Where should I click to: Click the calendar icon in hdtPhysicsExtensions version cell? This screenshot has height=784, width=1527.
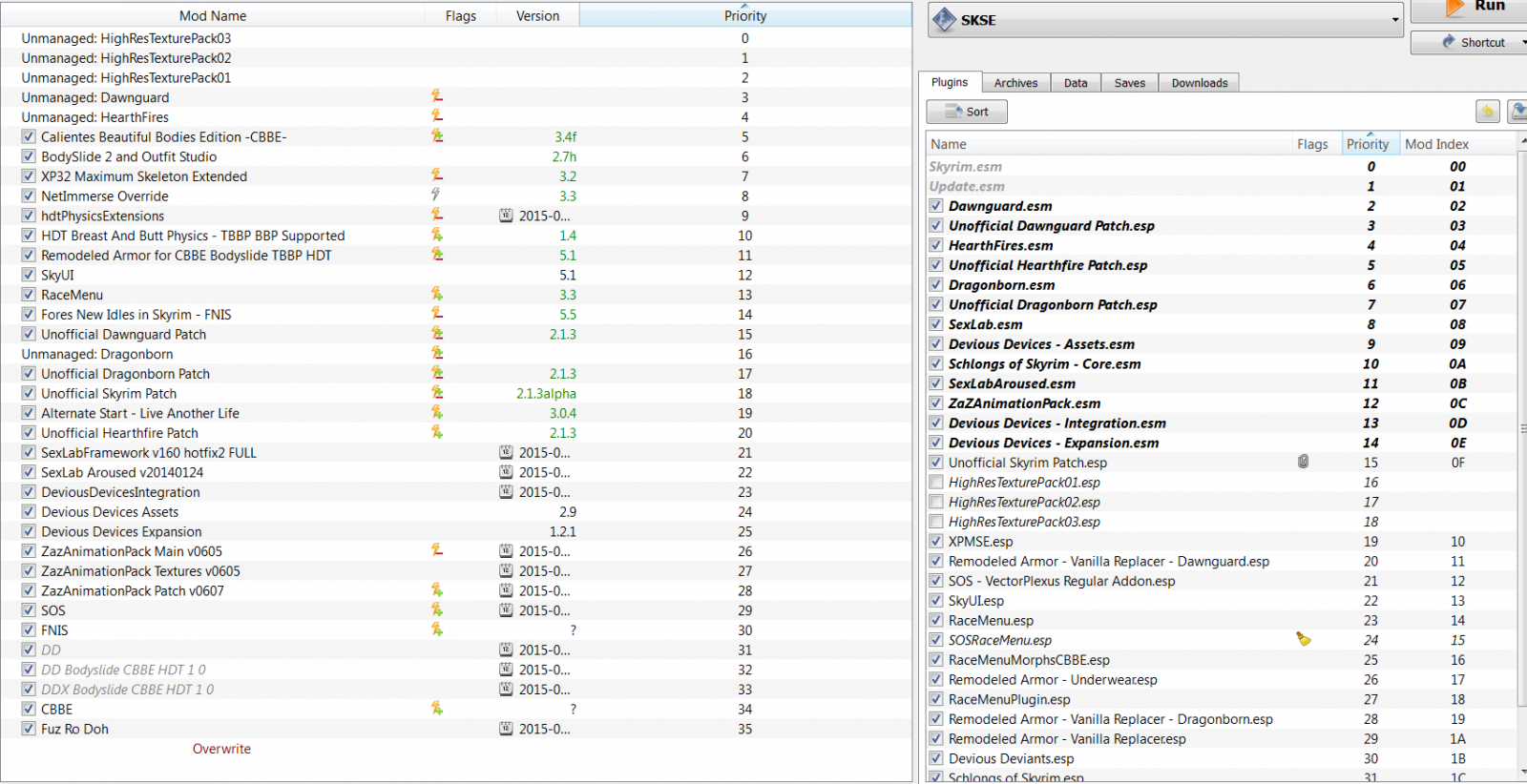pyautogui.click(x=506, y=216)
